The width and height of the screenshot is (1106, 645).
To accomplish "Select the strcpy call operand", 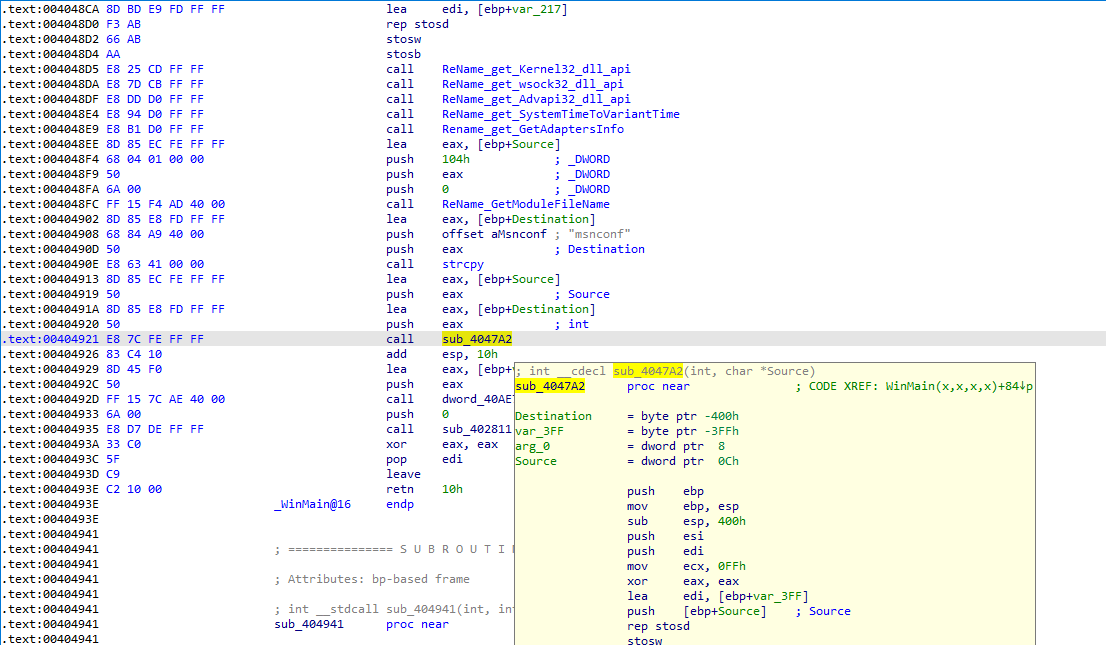I will (x=463, y=264).
